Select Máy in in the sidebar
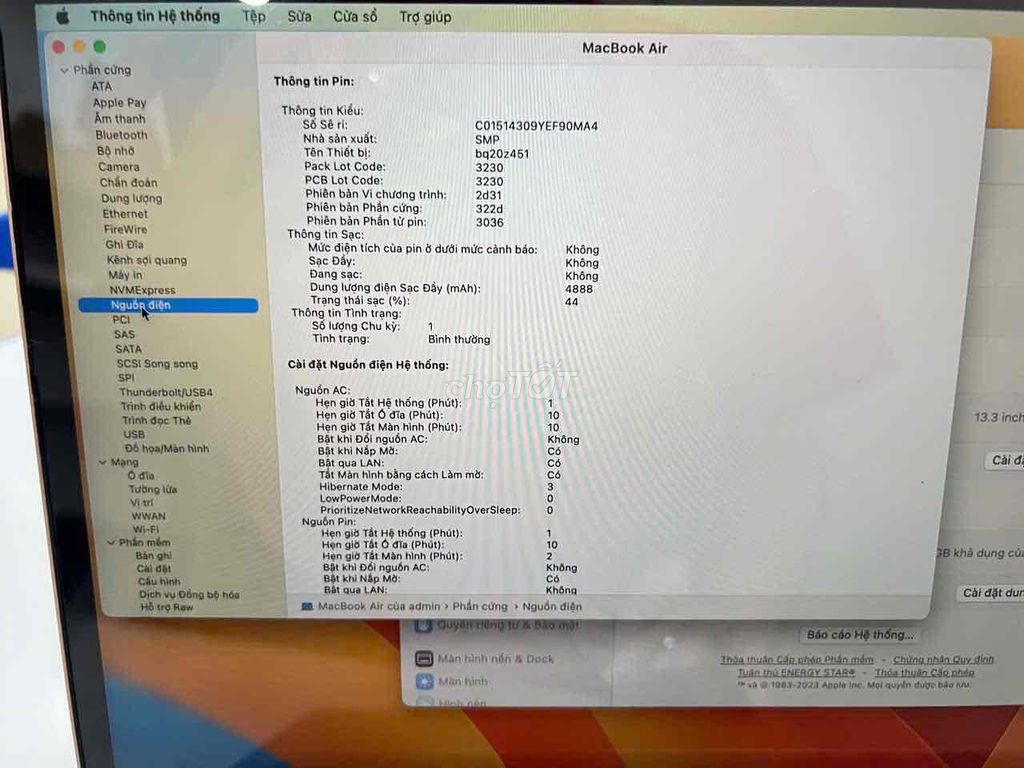The height and width of the screenshot is (768, 1024). pyautogui.click(x=125, y=275)
